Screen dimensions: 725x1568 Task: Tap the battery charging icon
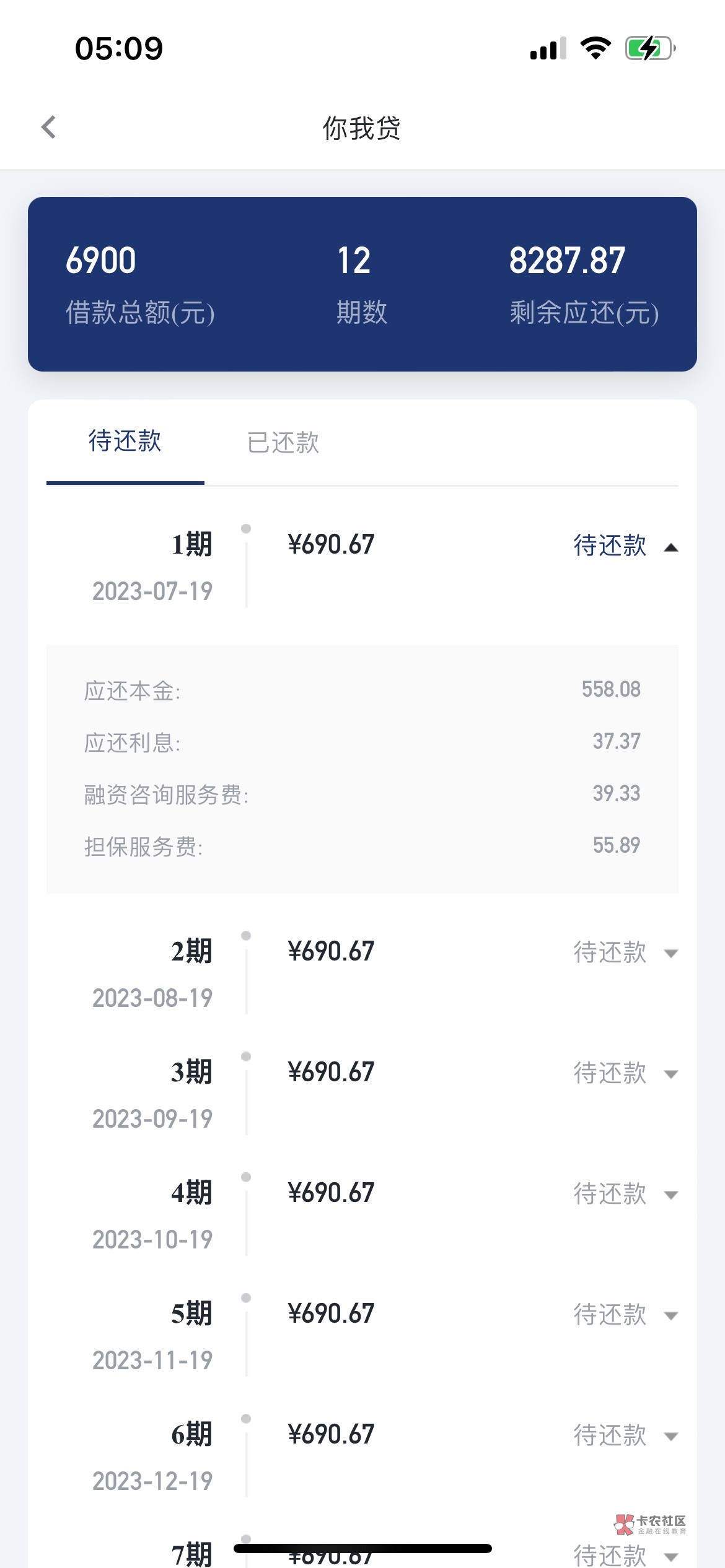pyautogui.click(x=649, y=48)
